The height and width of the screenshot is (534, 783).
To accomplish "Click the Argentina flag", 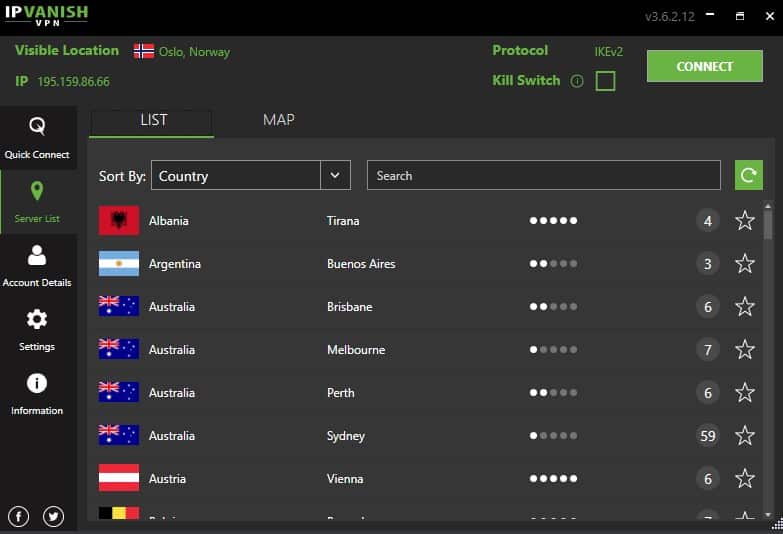I will (119, 263).
